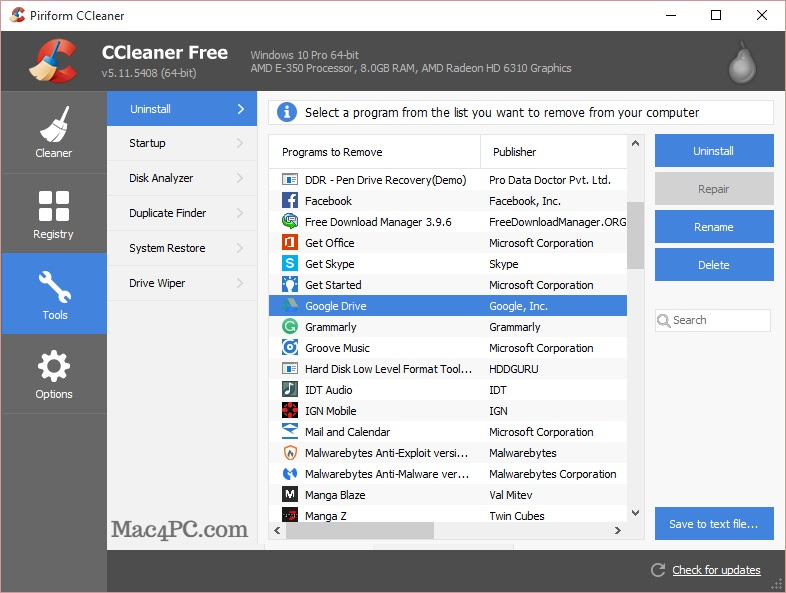This screenshot has width=786, height=593.
Task: Select the Grammarly program name
Action: (331, 327)
